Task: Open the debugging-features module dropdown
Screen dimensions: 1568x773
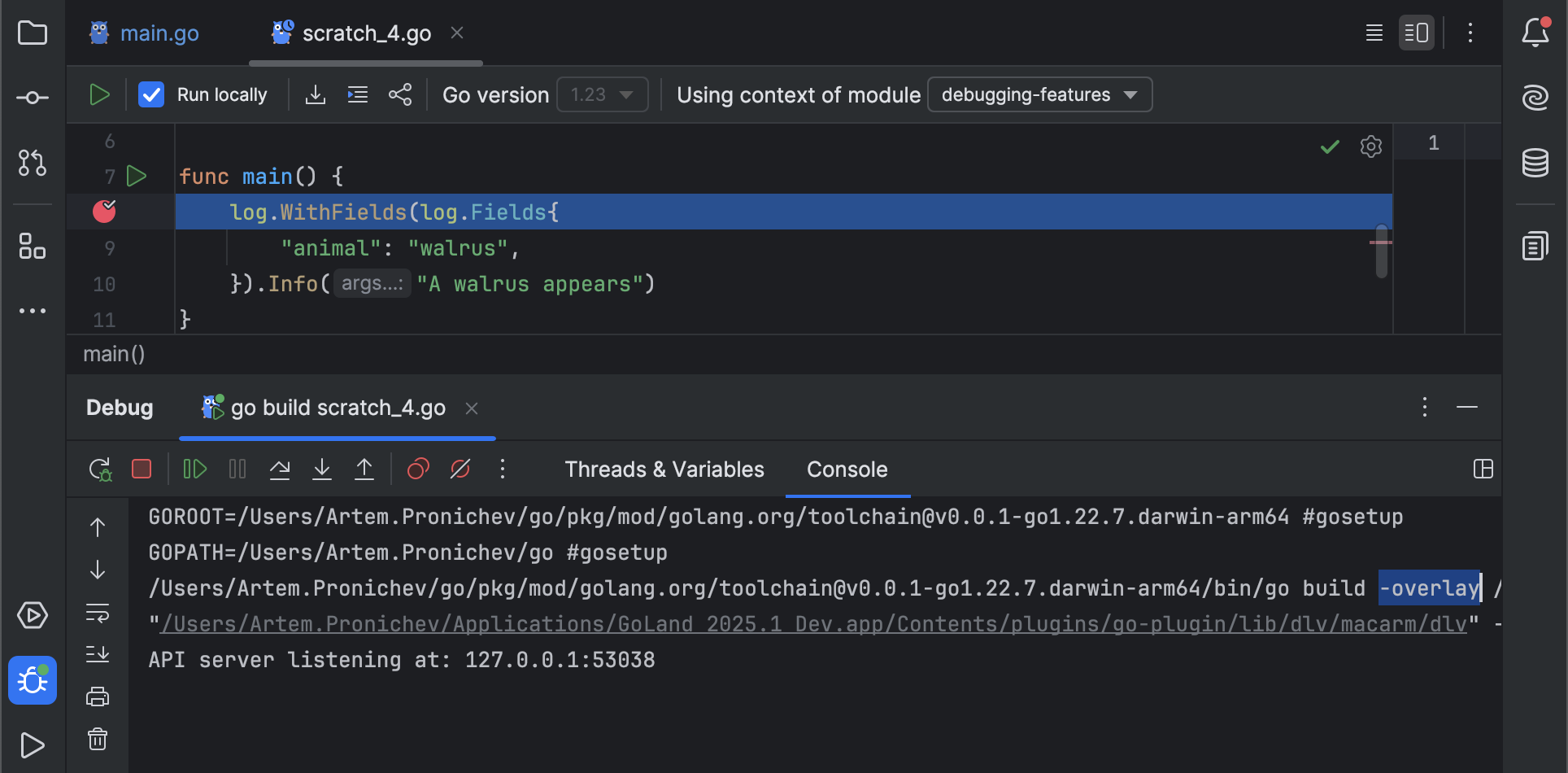Action: click(1039, 95)
